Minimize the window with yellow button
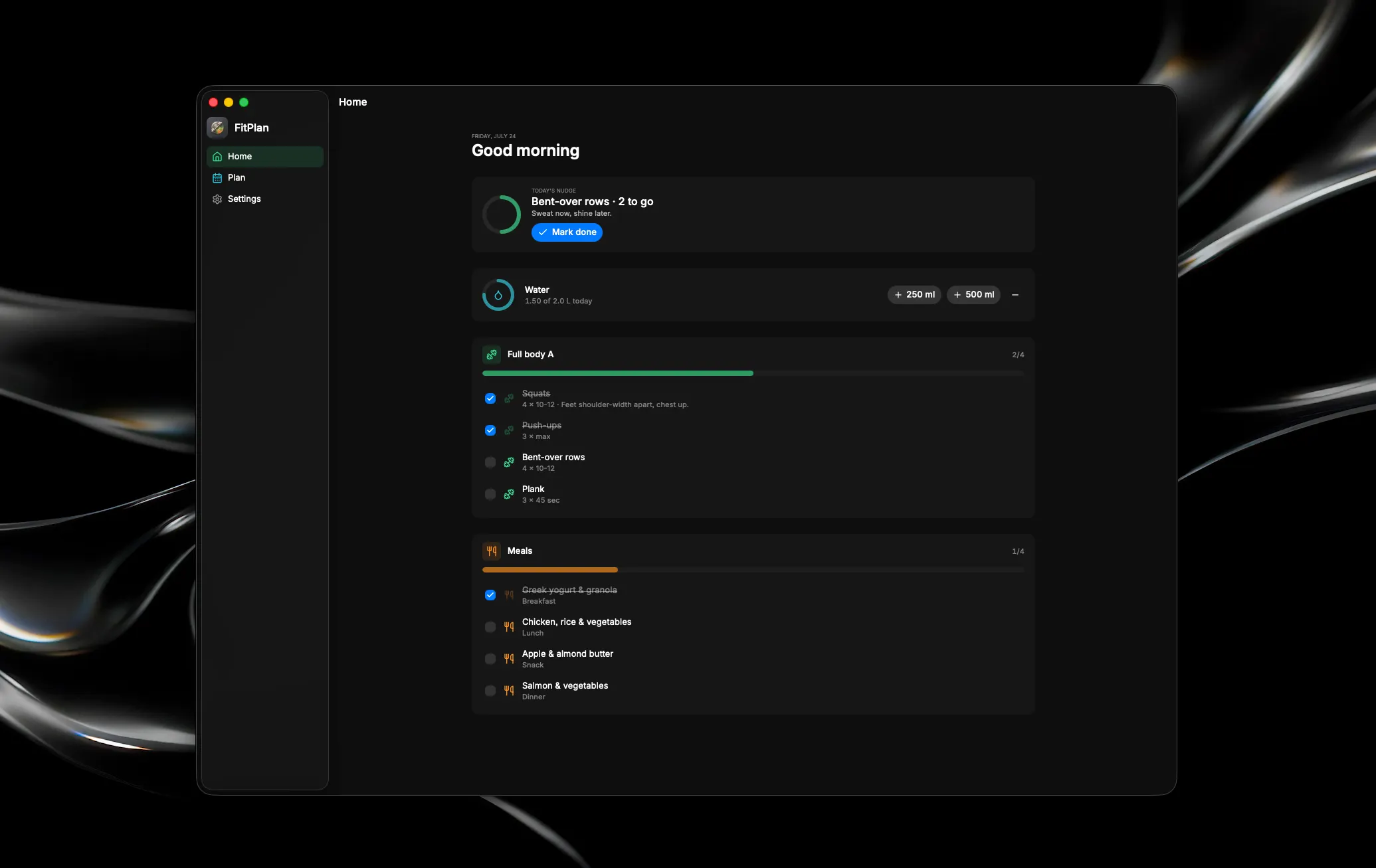The height and width of the screenshot is (868, 1376). point(229,102)
